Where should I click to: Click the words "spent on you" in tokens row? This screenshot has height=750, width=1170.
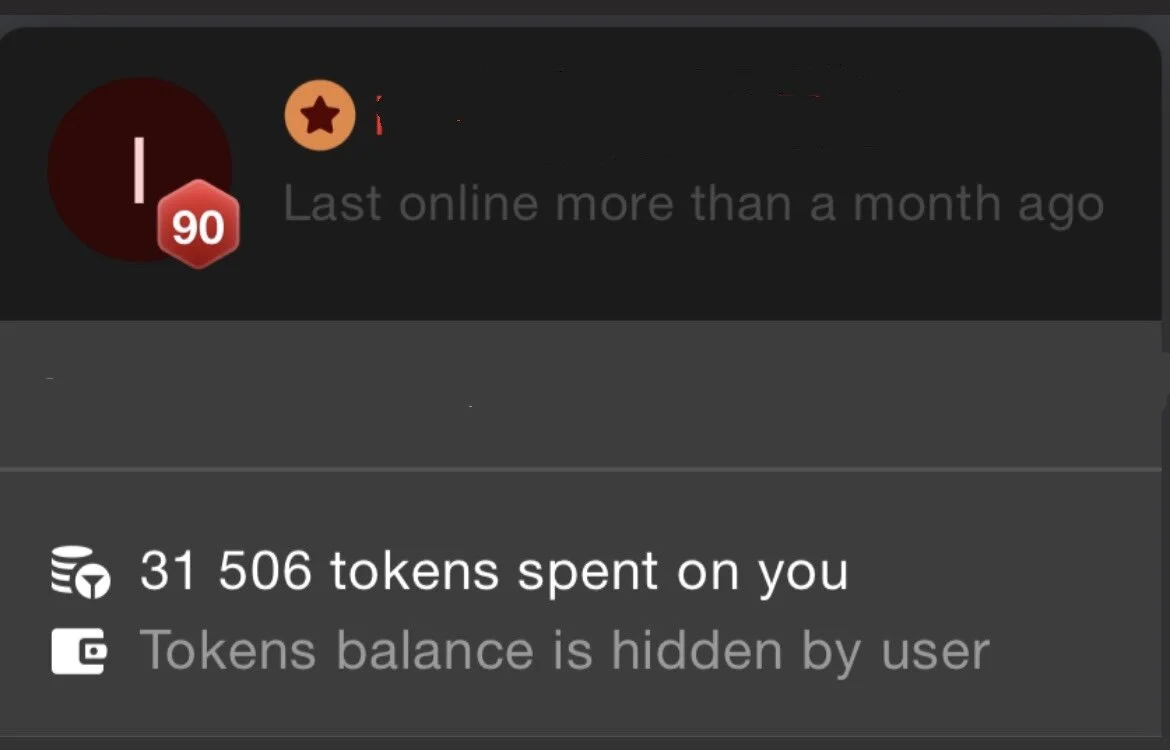(683, 575)
